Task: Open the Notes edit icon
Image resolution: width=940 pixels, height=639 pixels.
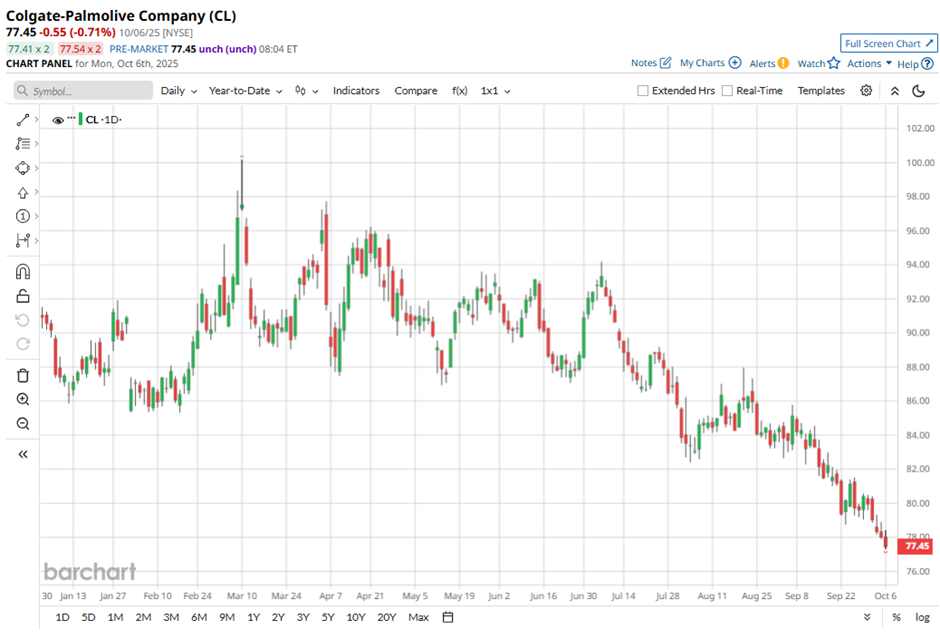Action: pos(665,63)
